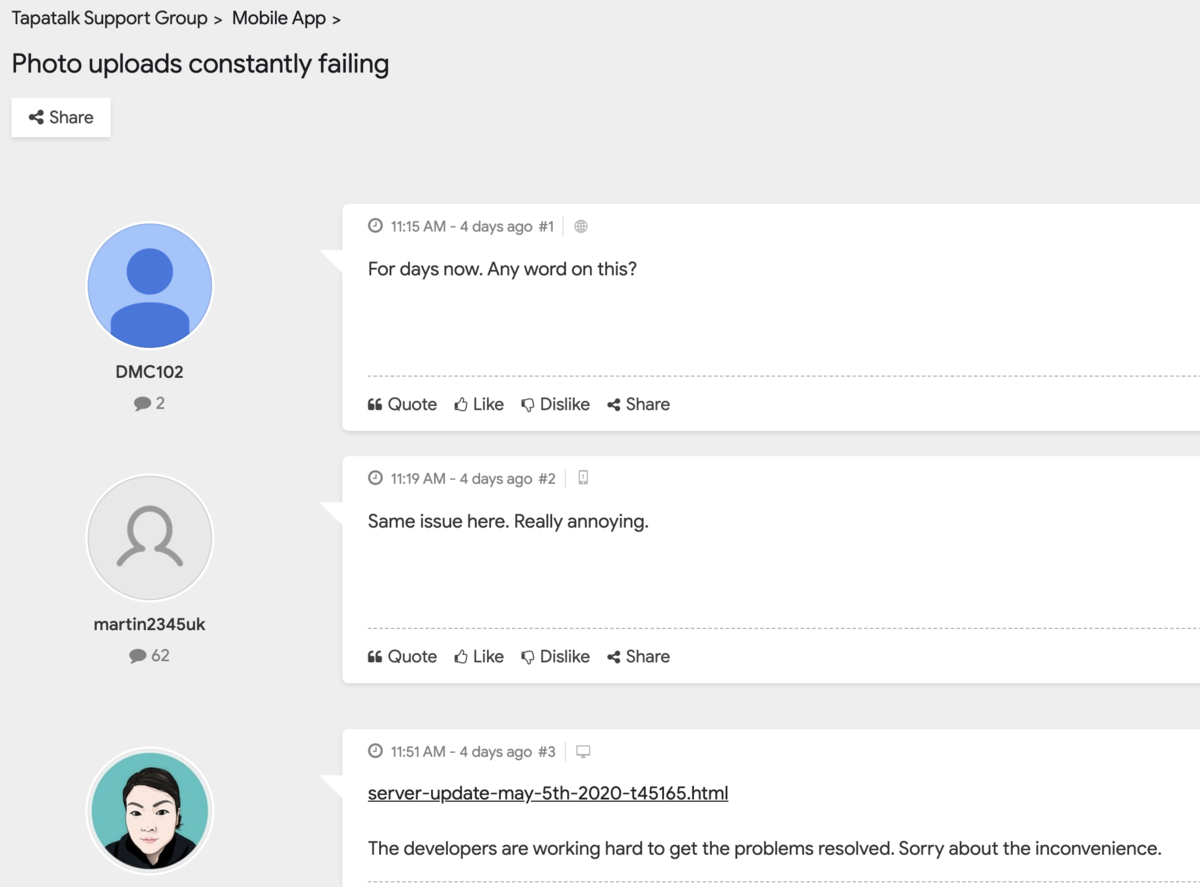Quote DMC102's first post
The image size is (1200, 887).
[x=402, y=404]
